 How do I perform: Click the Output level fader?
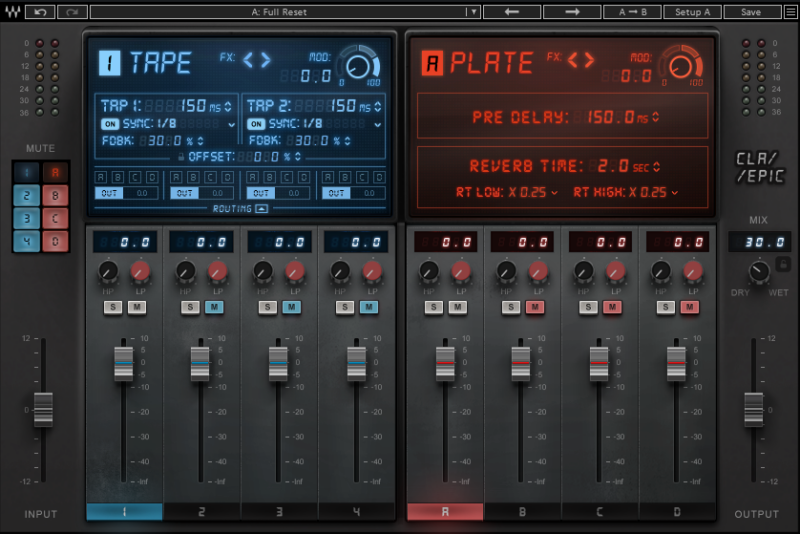pos(756,409)
